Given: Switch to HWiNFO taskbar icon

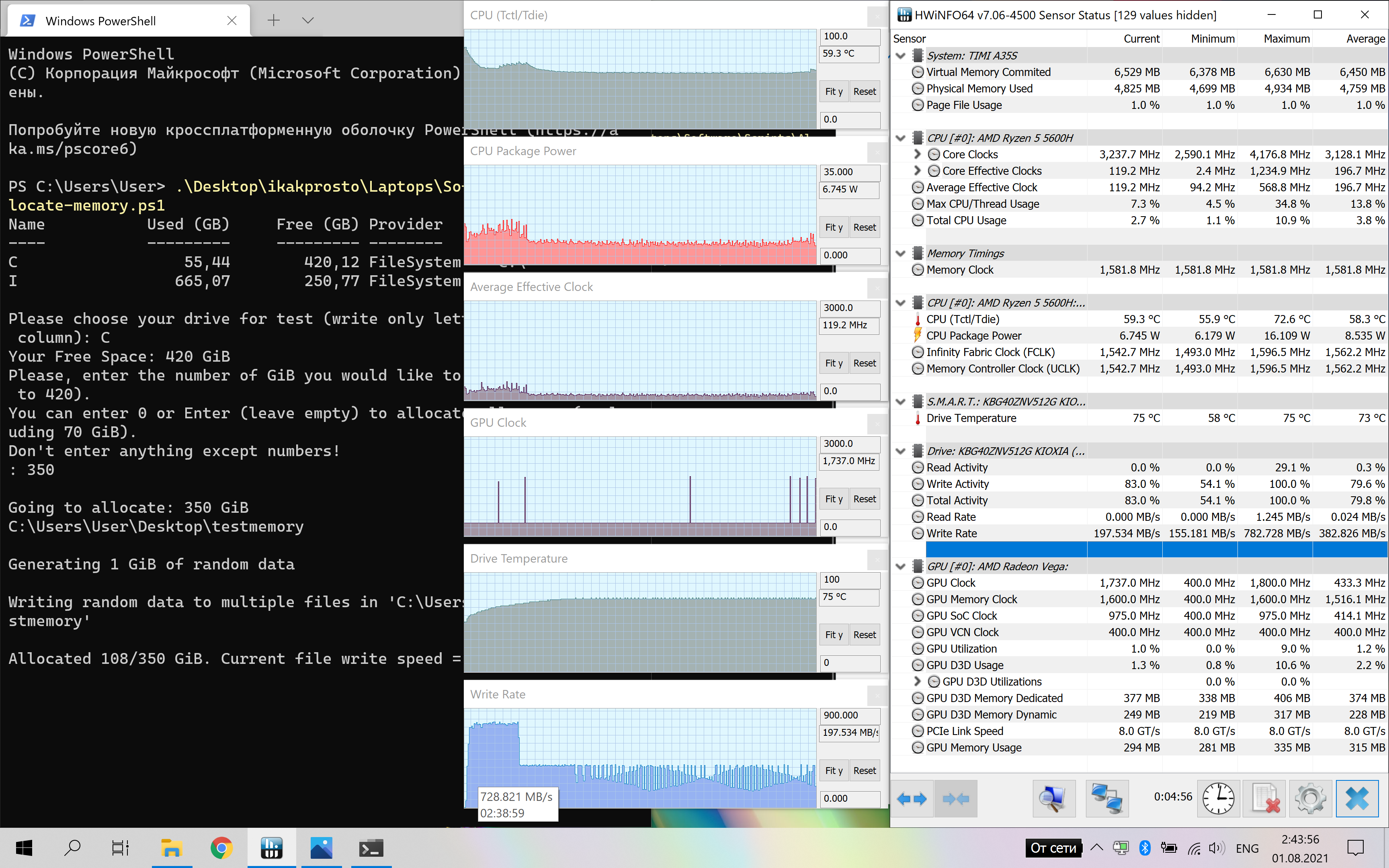Looking at the screenshot, I should [x=271, y=848].
